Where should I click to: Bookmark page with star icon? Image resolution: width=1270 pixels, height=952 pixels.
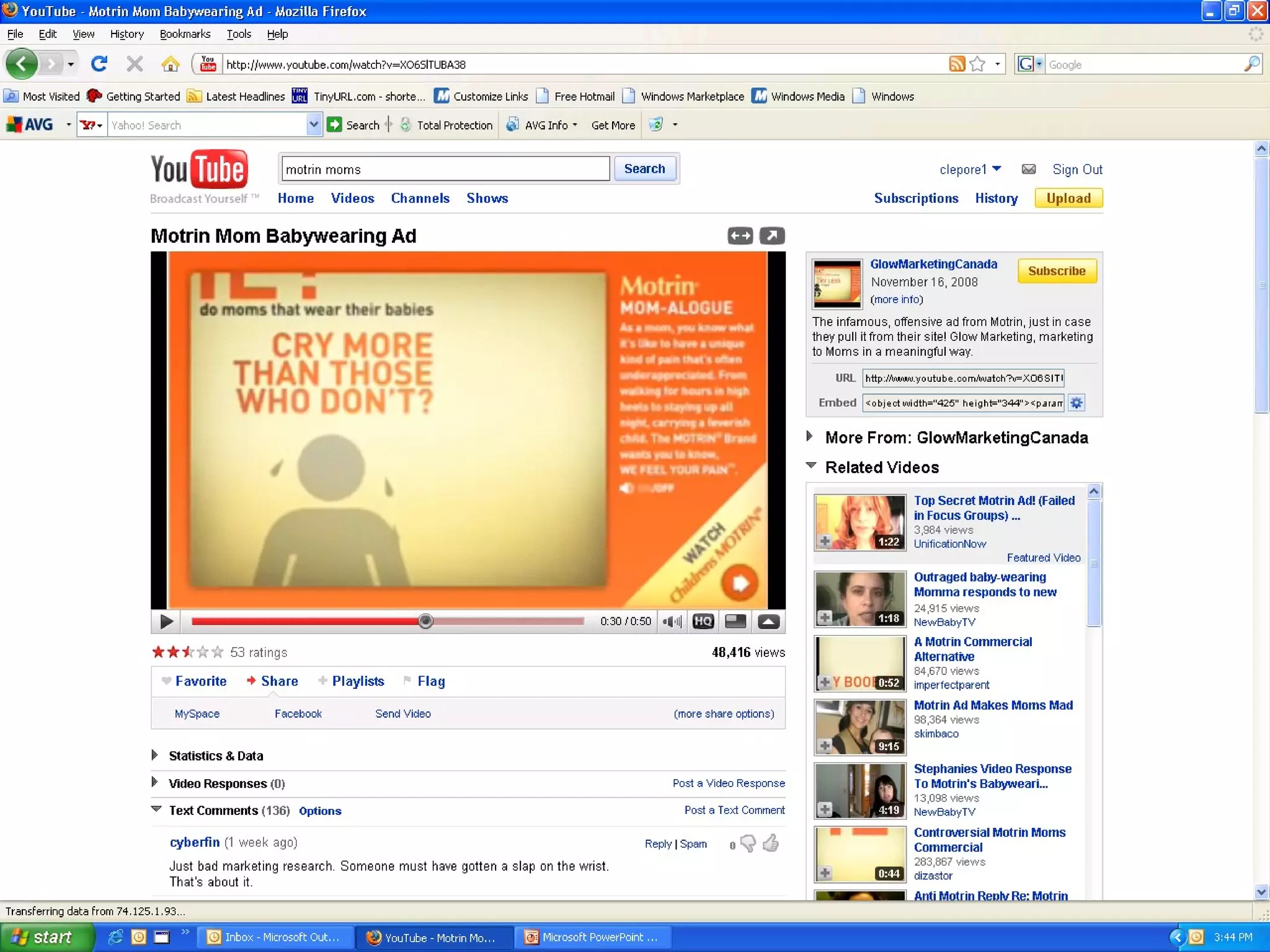click(977, 64)
